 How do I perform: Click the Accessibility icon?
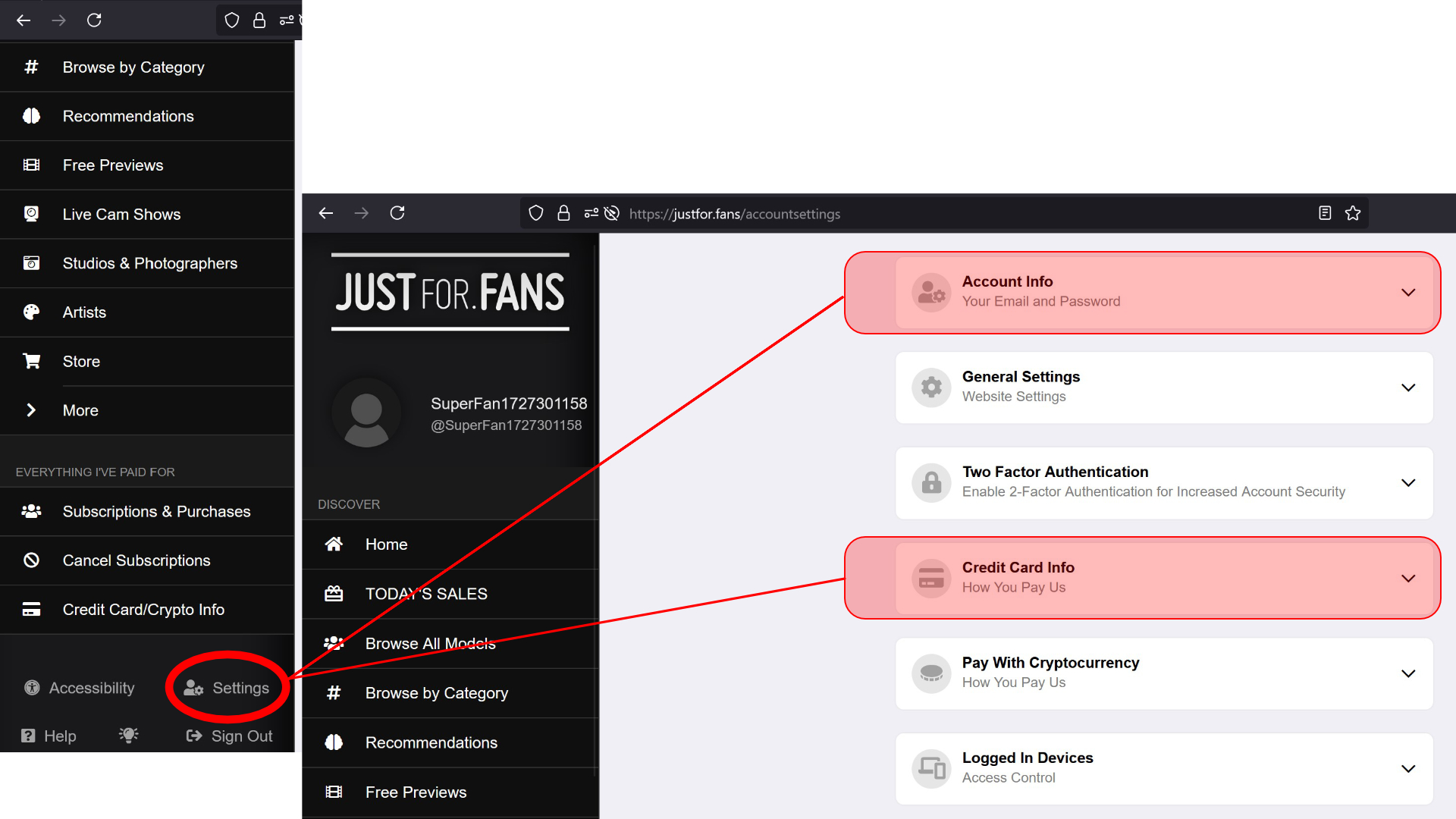32,688
